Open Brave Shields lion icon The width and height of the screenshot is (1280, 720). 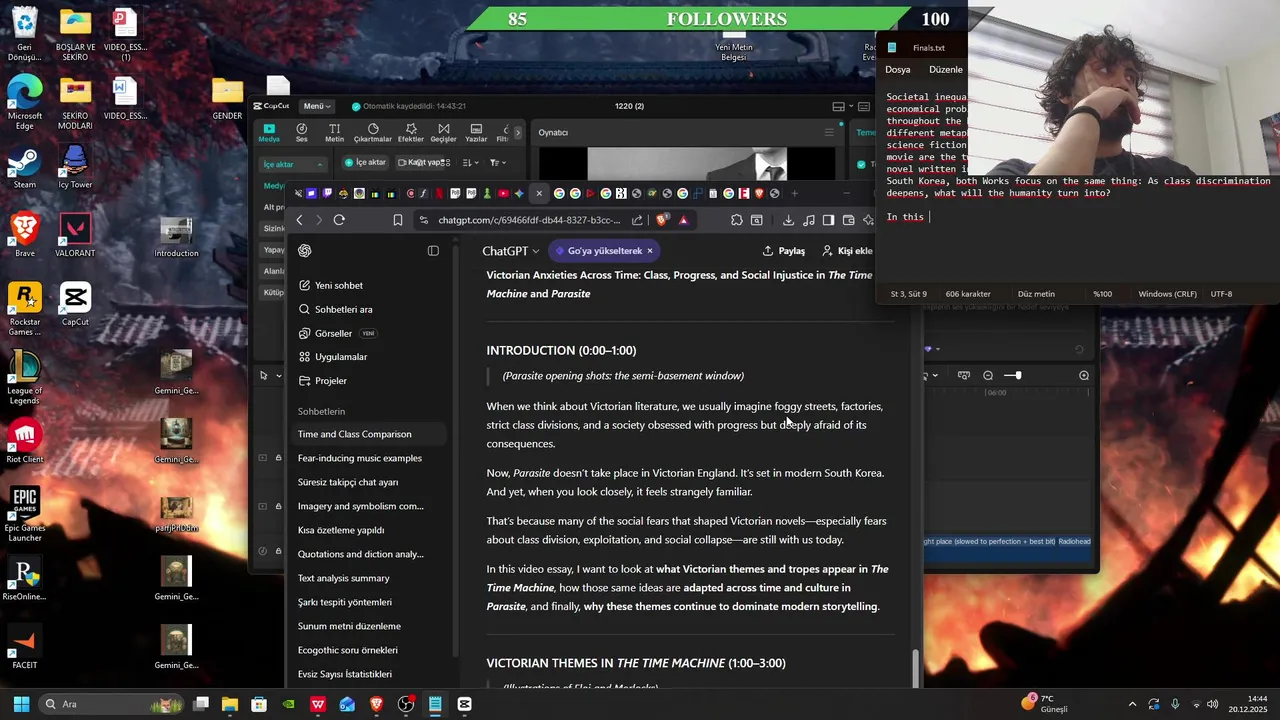[x=662, y=220]
